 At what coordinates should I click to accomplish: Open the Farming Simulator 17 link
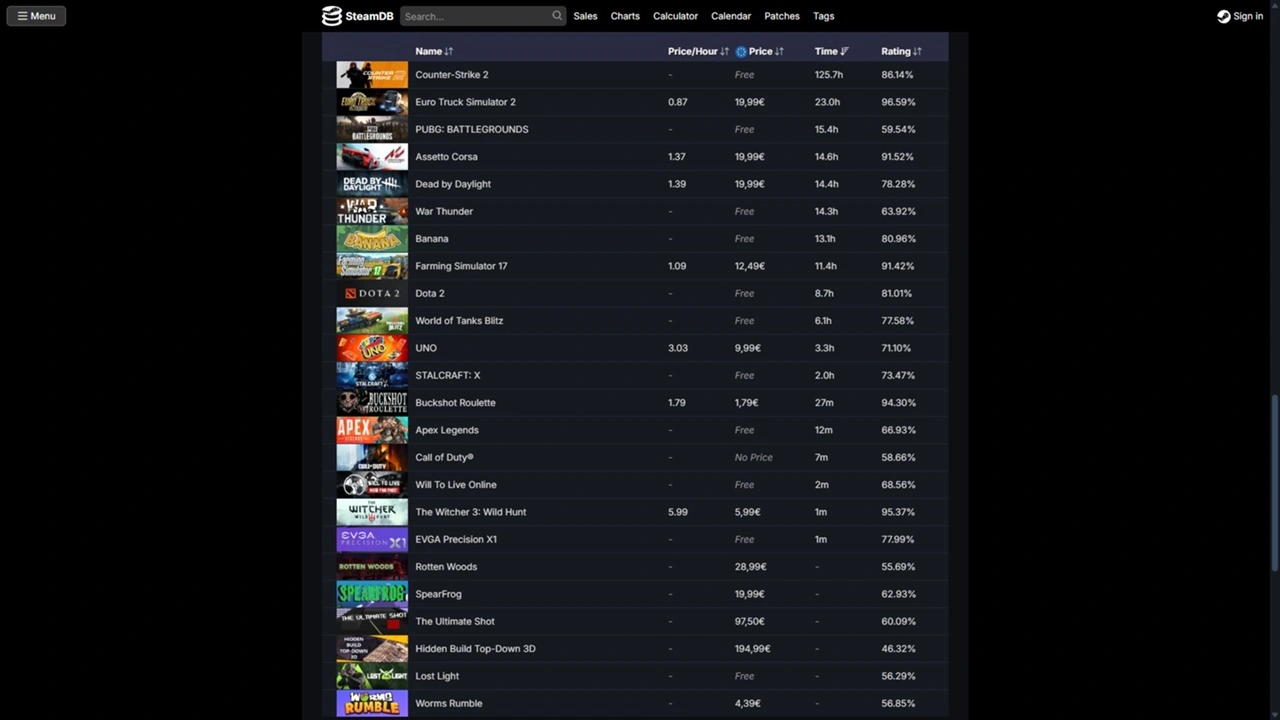pos(461,266)
